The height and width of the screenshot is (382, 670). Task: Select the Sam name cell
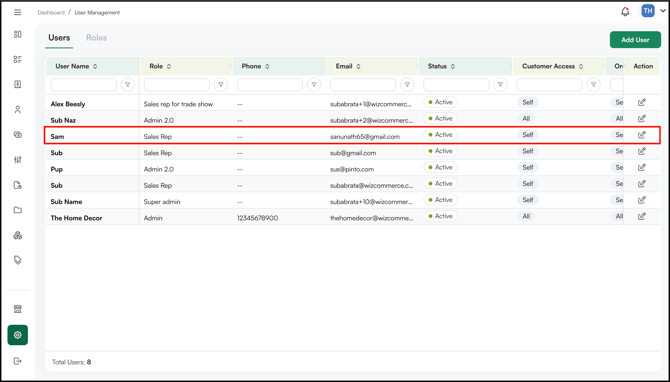pos(57,137)
